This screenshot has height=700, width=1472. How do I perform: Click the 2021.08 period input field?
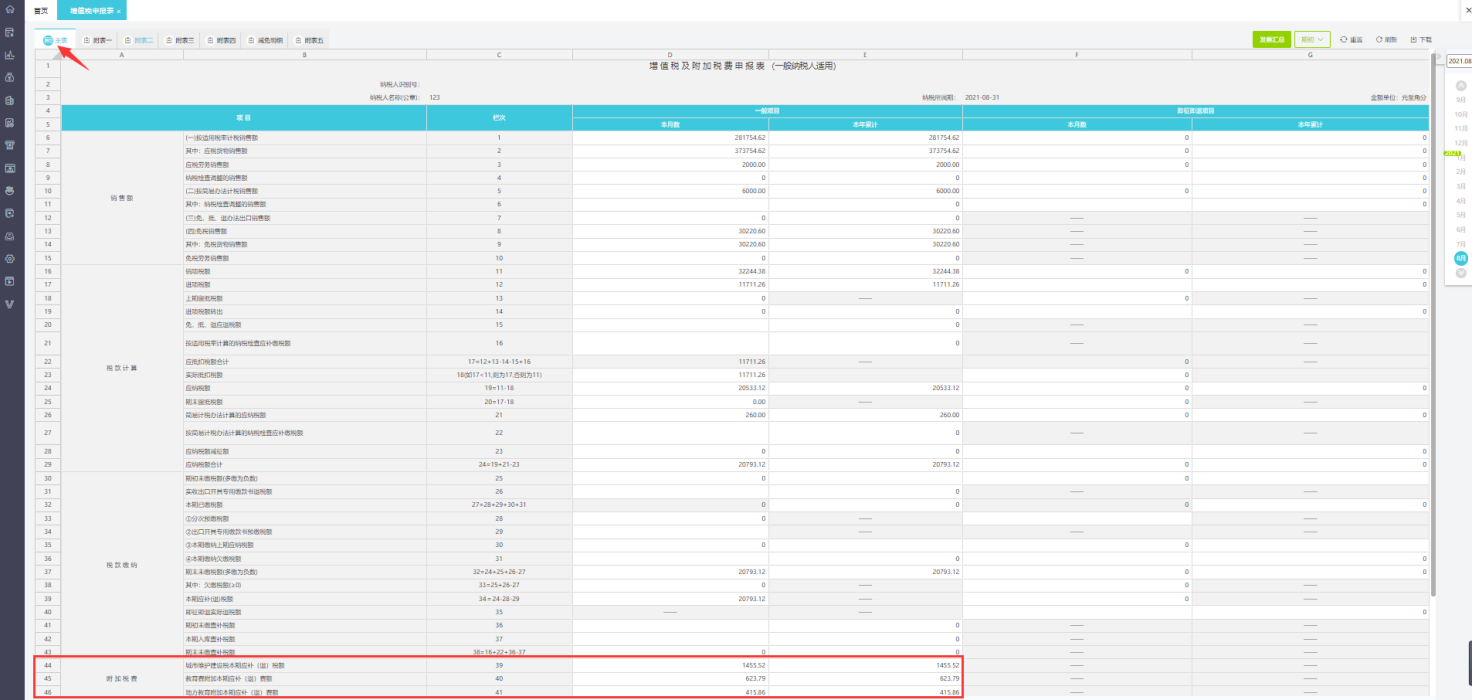pyautogui.click(x=1459, y=61)
